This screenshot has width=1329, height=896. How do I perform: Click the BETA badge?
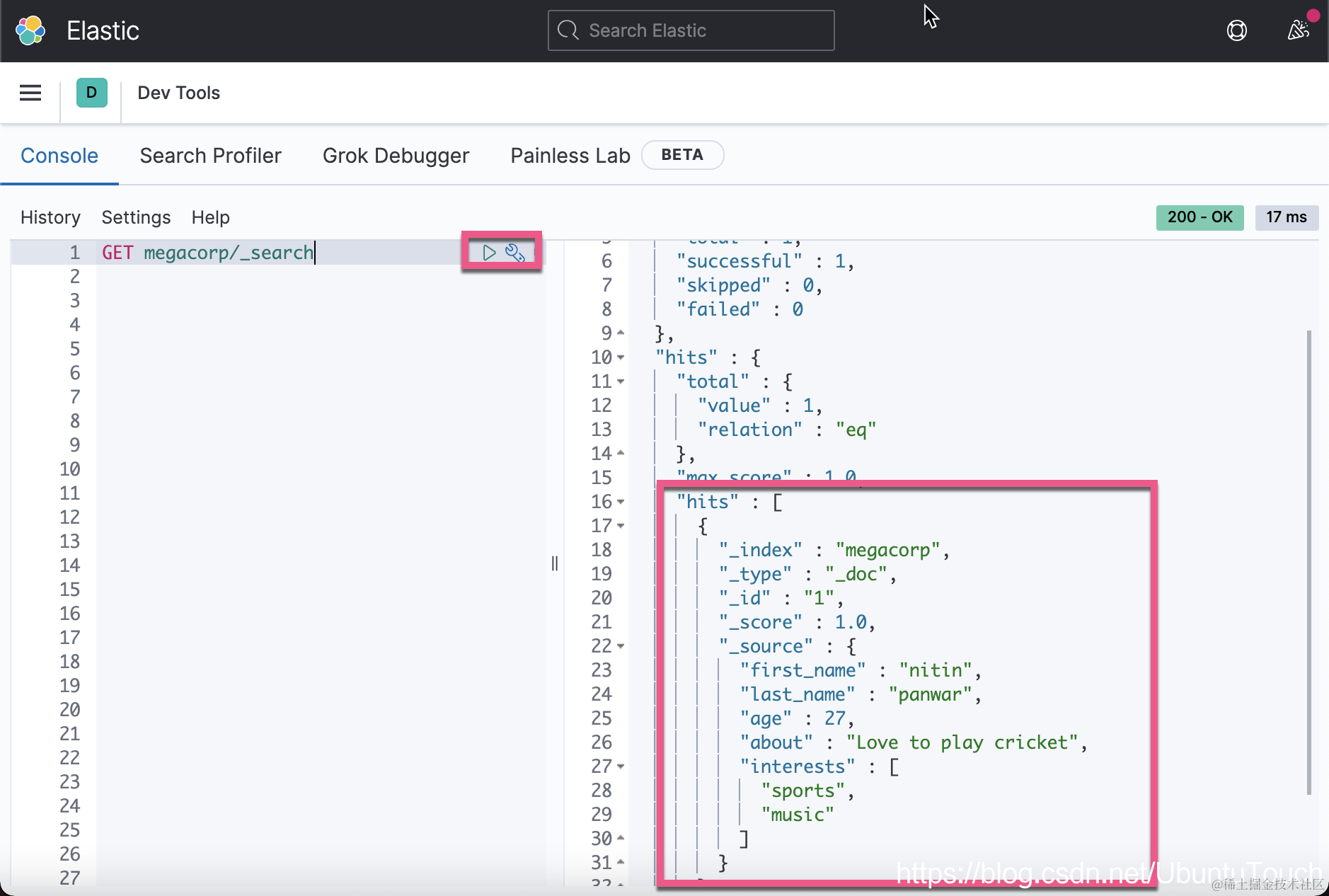[x=682, y=155]
